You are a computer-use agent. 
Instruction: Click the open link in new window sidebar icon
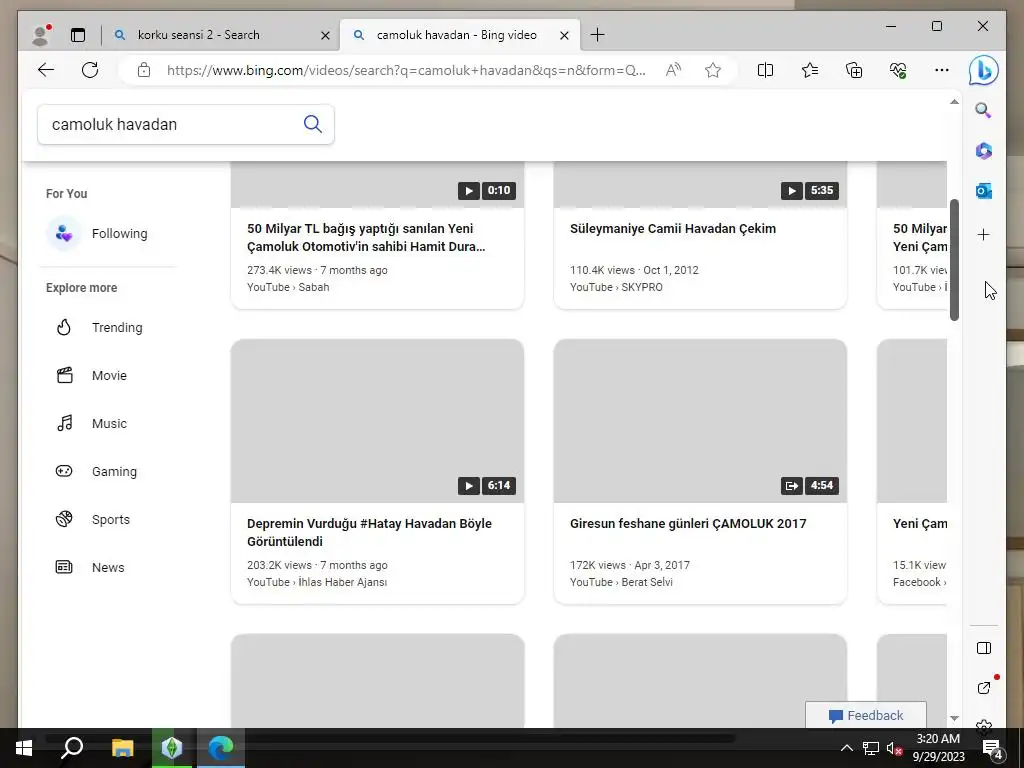(984, 688)
